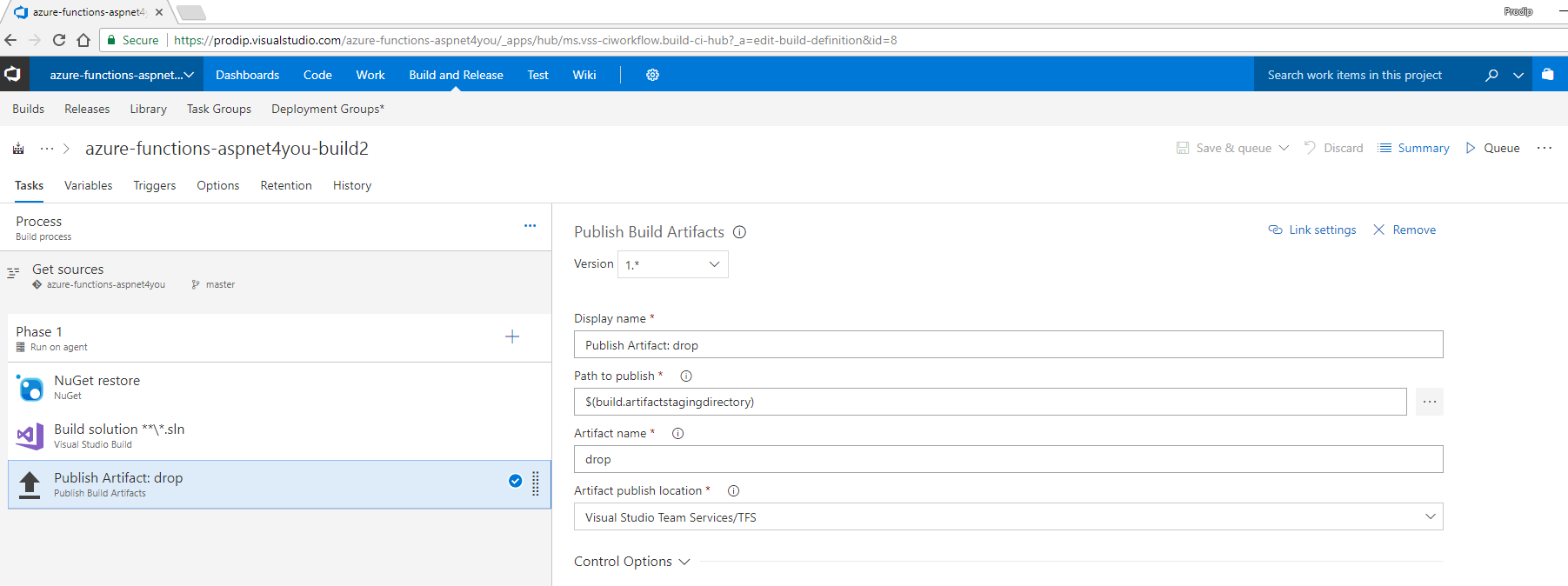Select the Phase 1 row

pyautogui.click(x=279, y=338)
